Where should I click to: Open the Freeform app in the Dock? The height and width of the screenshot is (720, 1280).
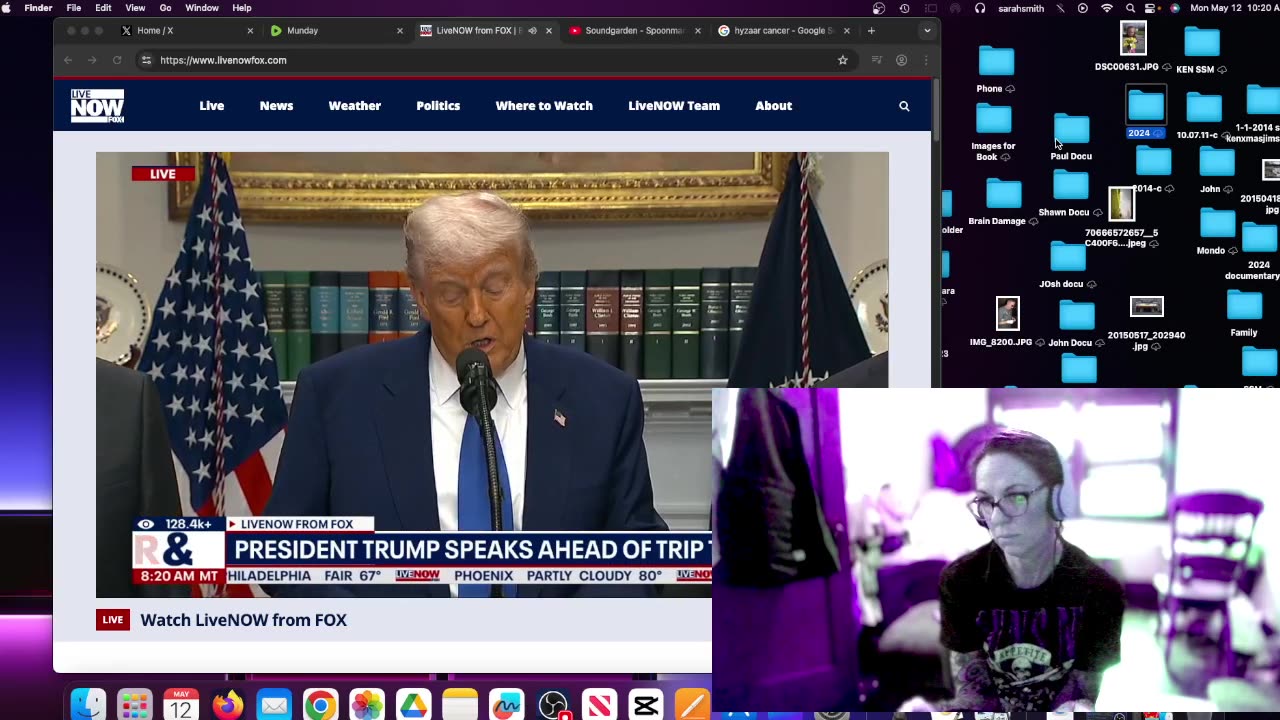click(x=506, y=705)
